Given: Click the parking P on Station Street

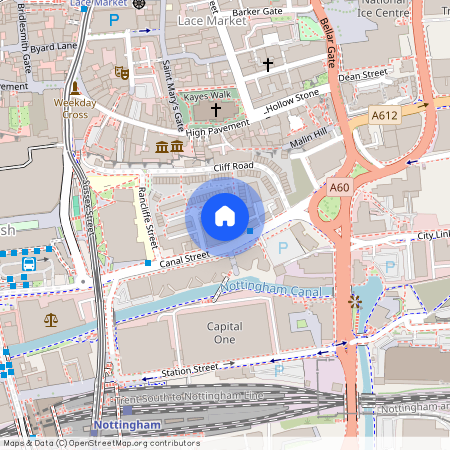Looking at the screenshot, I should (x=279, y=370).
